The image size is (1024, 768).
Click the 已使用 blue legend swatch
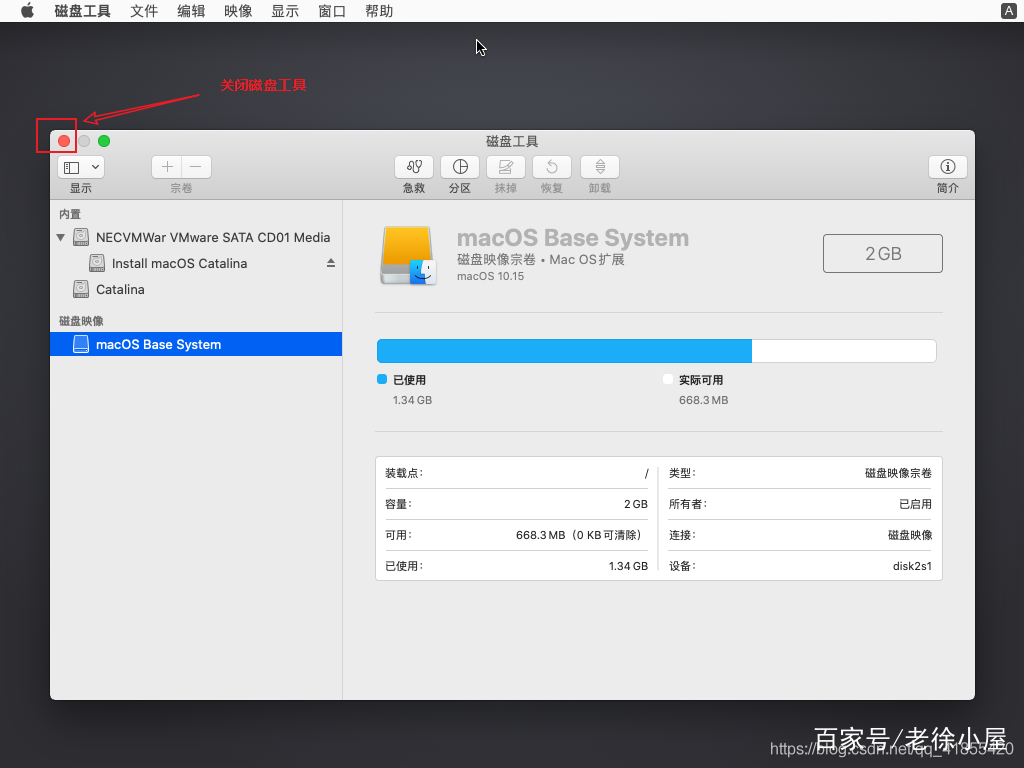point(382,379)
